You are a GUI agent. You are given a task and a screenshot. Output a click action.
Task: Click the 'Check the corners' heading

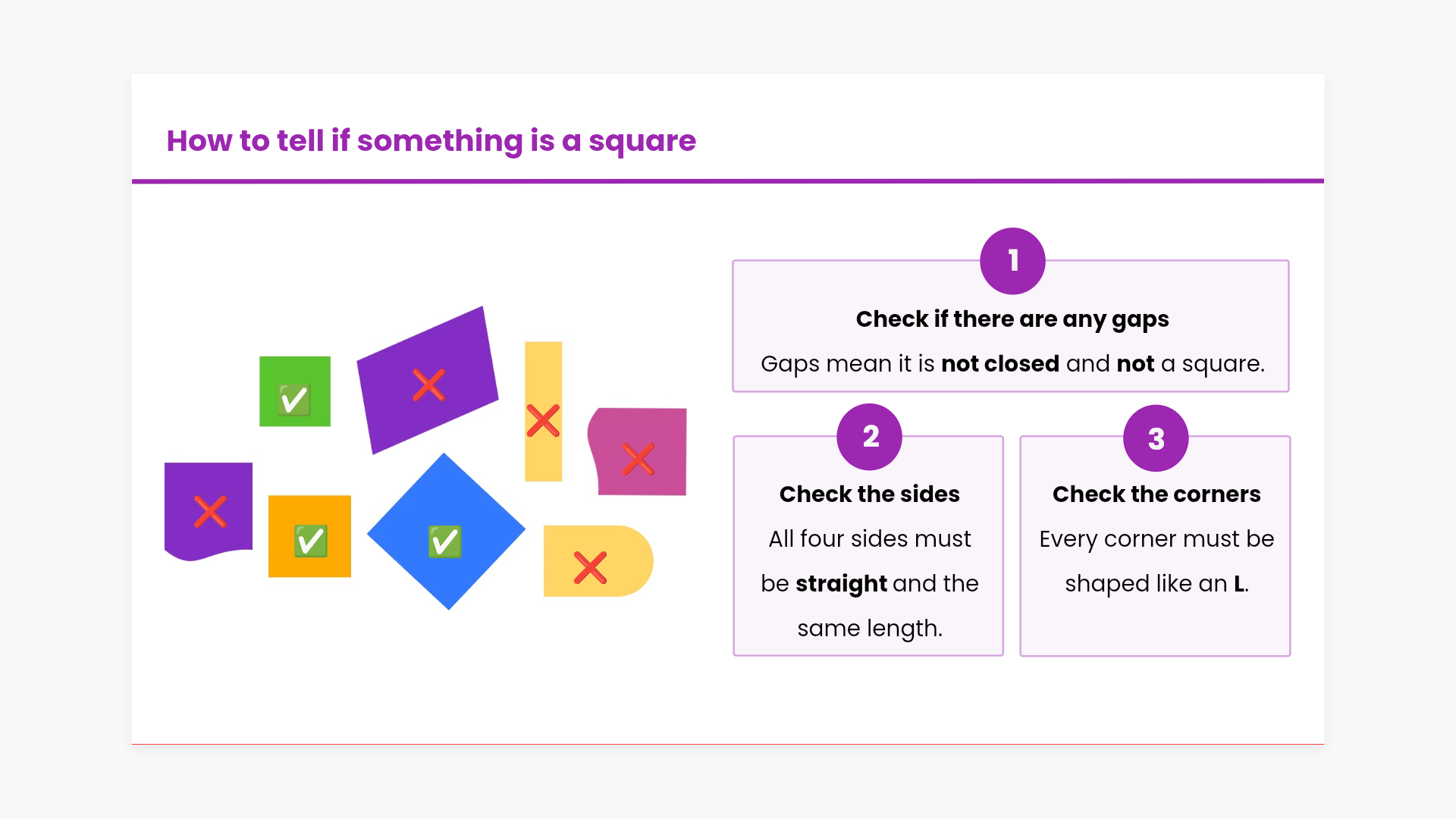point(1156,494)
